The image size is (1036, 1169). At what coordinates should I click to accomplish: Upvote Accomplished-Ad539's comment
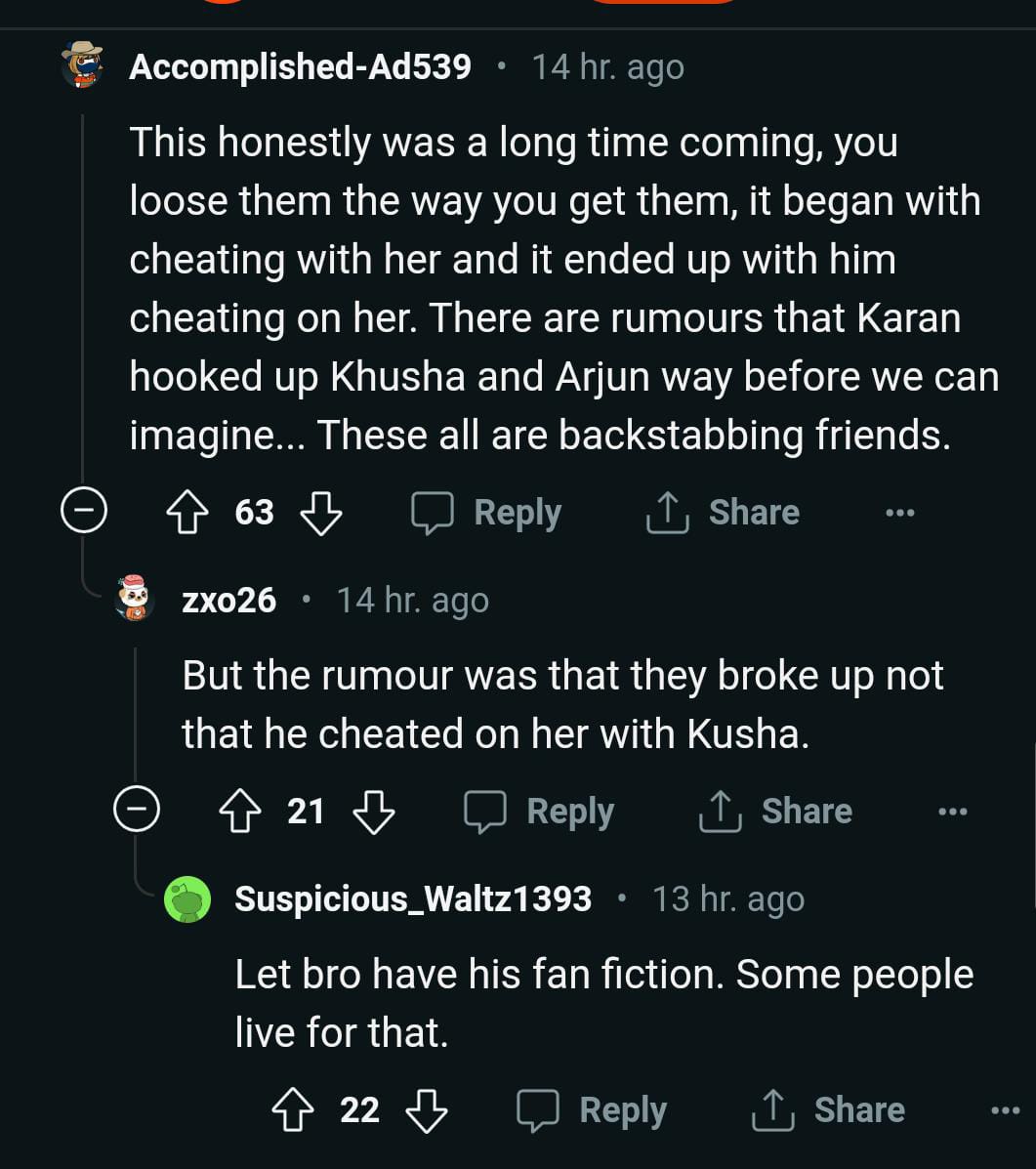pyautogui.click(x=188, y=513)
